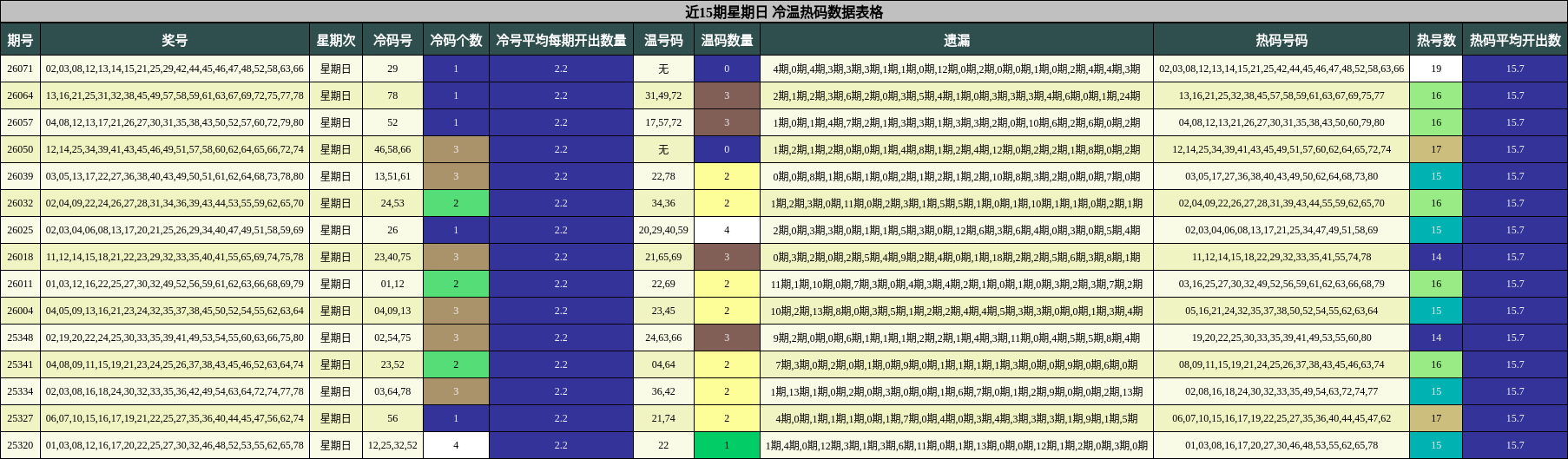Screen dimensions: 1568x459
Task: Click cold numbers '23,40,75' in row 26018
Action: point(392,257)
